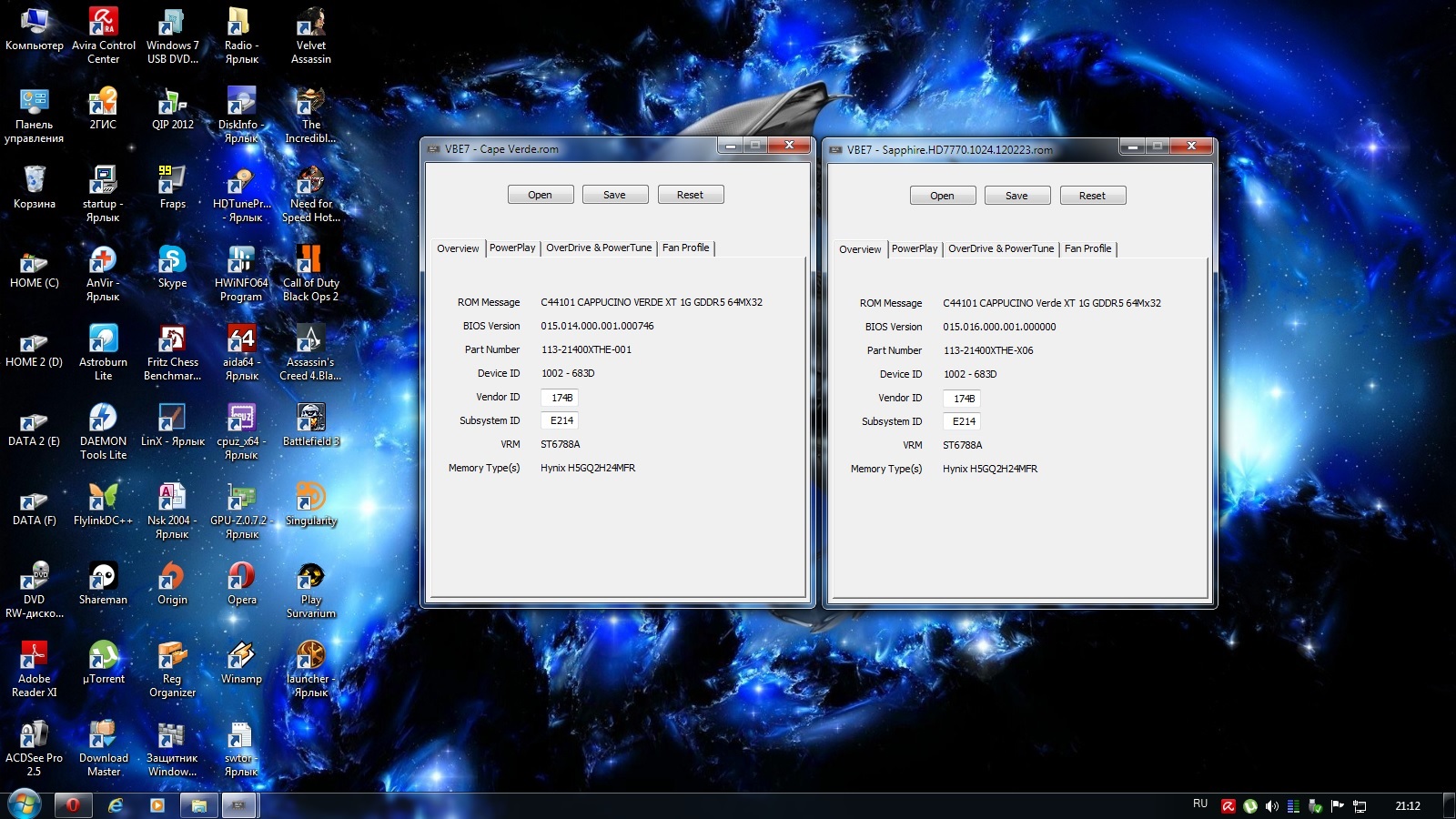Click the QIP 2012 desktop icon
This screenshot has height=819, width=1456.
click(172, 108)
